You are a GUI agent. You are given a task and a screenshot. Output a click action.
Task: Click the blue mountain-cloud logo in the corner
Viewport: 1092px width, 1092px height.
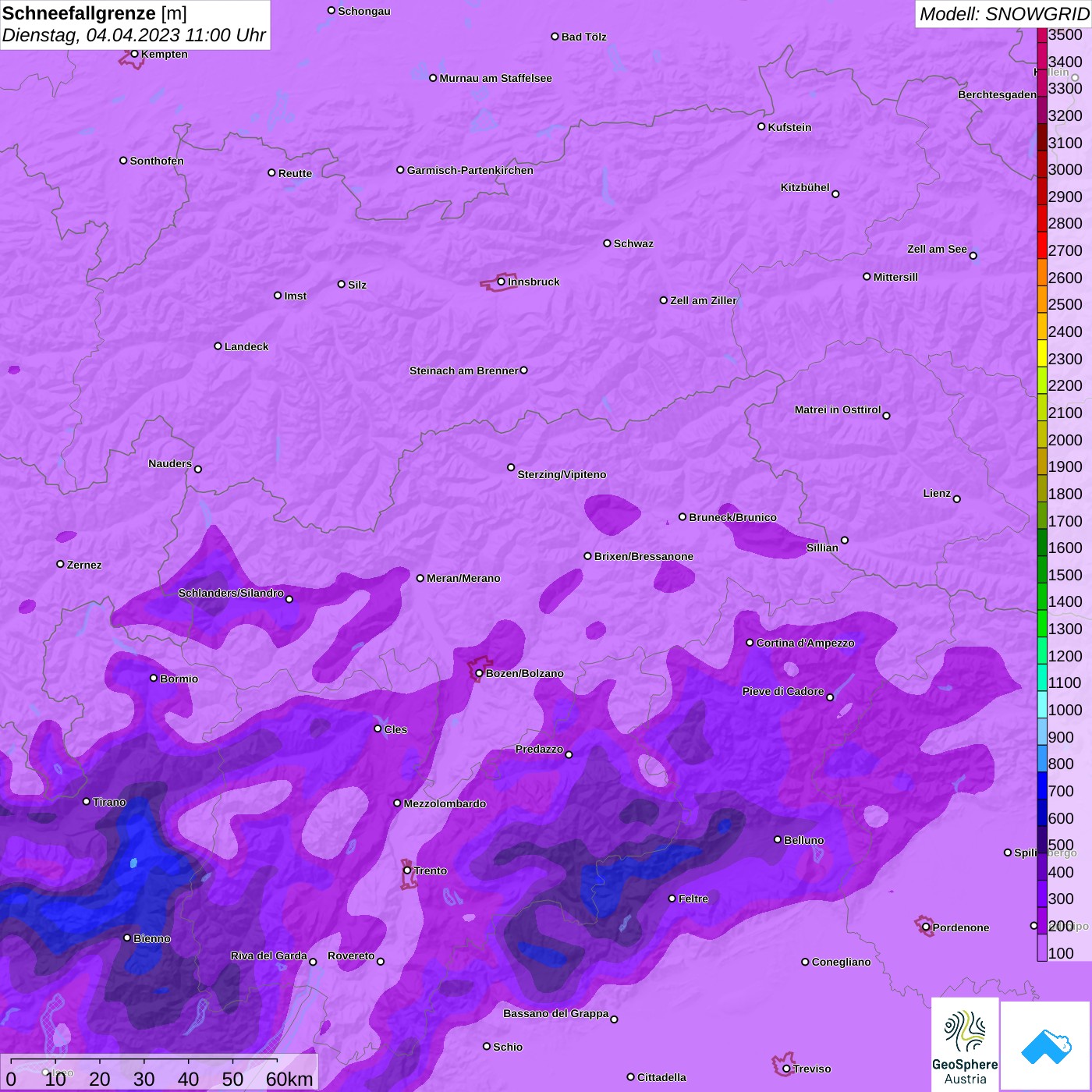click(x=1045, y=1046)
